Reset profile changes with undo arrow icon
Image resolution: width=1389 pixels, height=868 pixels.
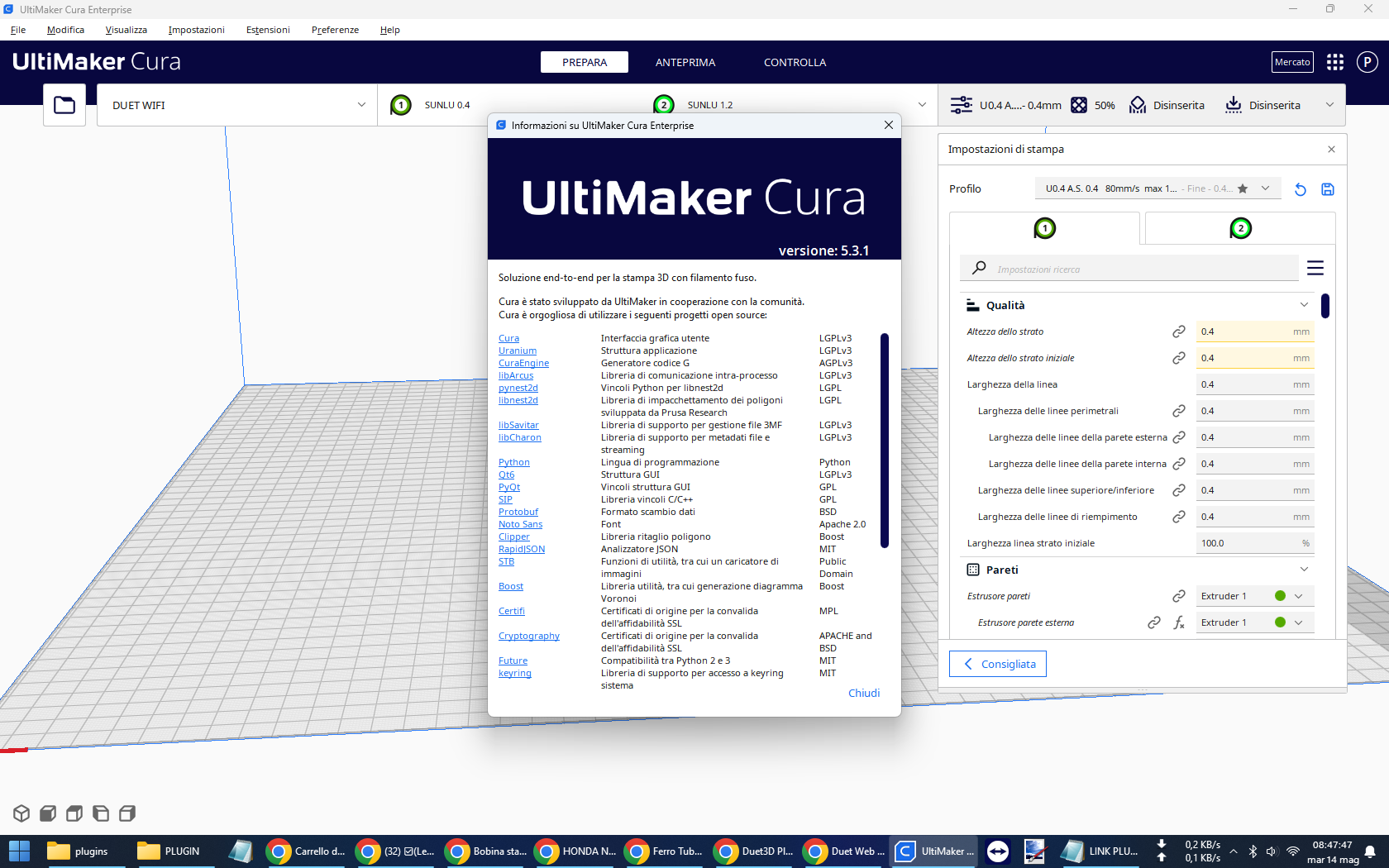pos(1300,189)
